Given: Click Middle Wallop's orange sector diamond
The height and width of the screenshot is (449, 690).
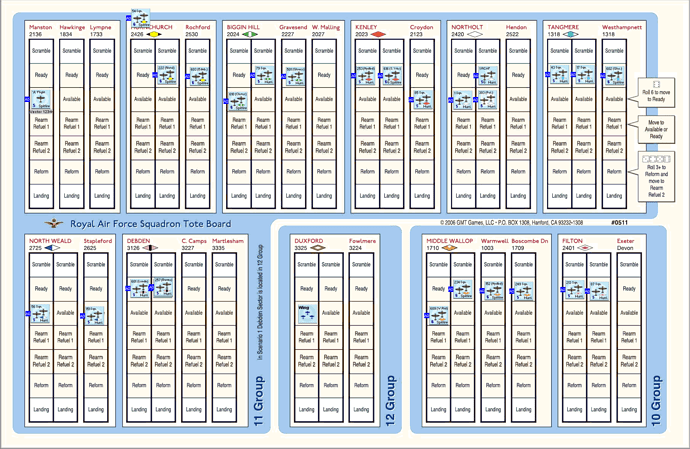Looking at the screenshot, I should tap(449, 248).
